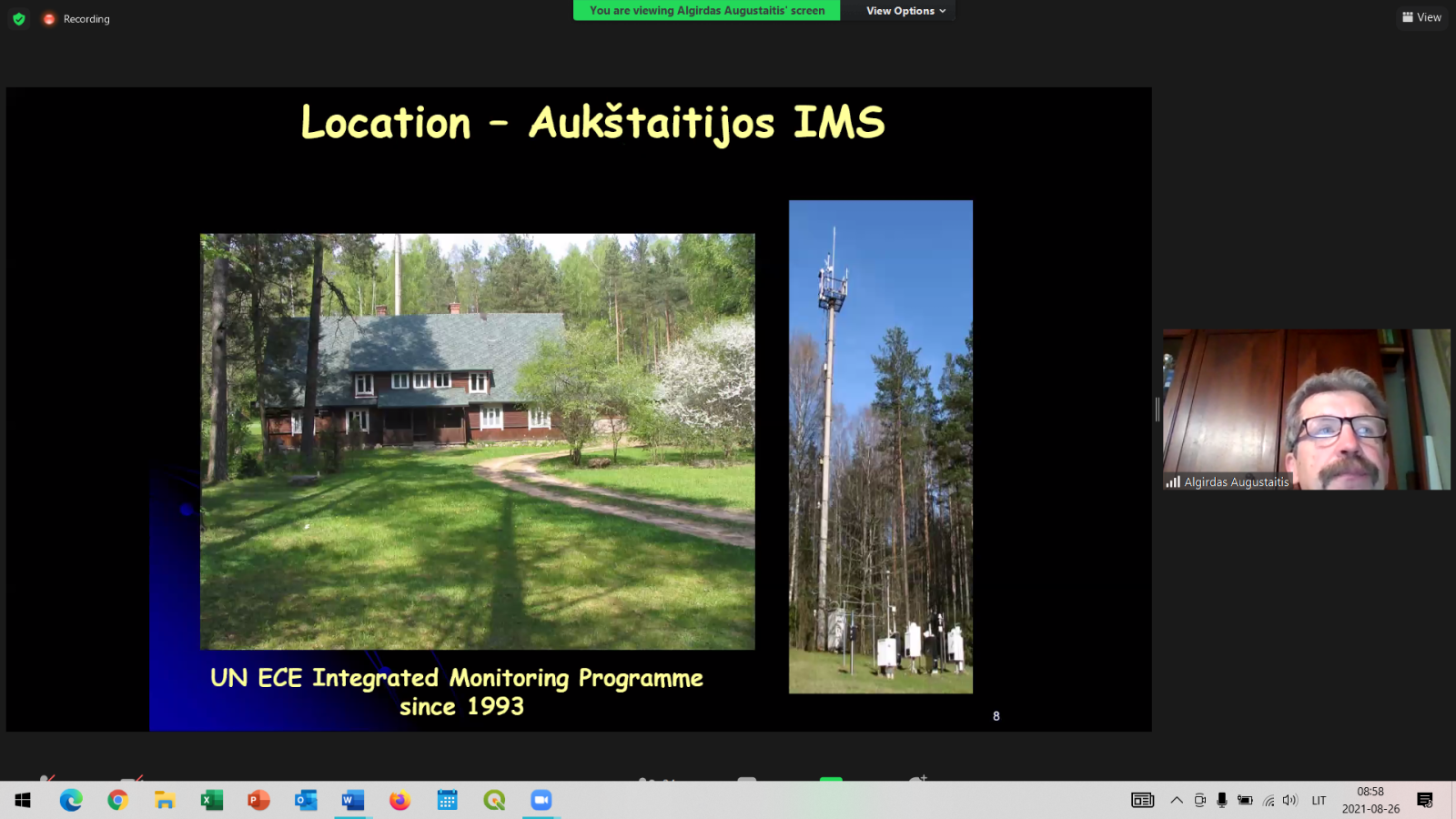Click the red Recording indicator
1456x819 pixels.
[76, 19]
